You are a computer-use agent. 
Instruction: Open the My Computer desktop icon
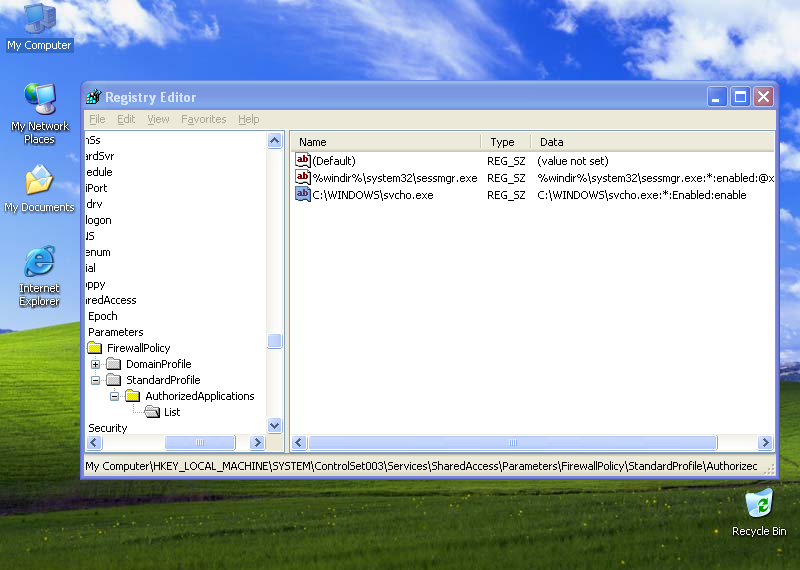coord(39,27)
